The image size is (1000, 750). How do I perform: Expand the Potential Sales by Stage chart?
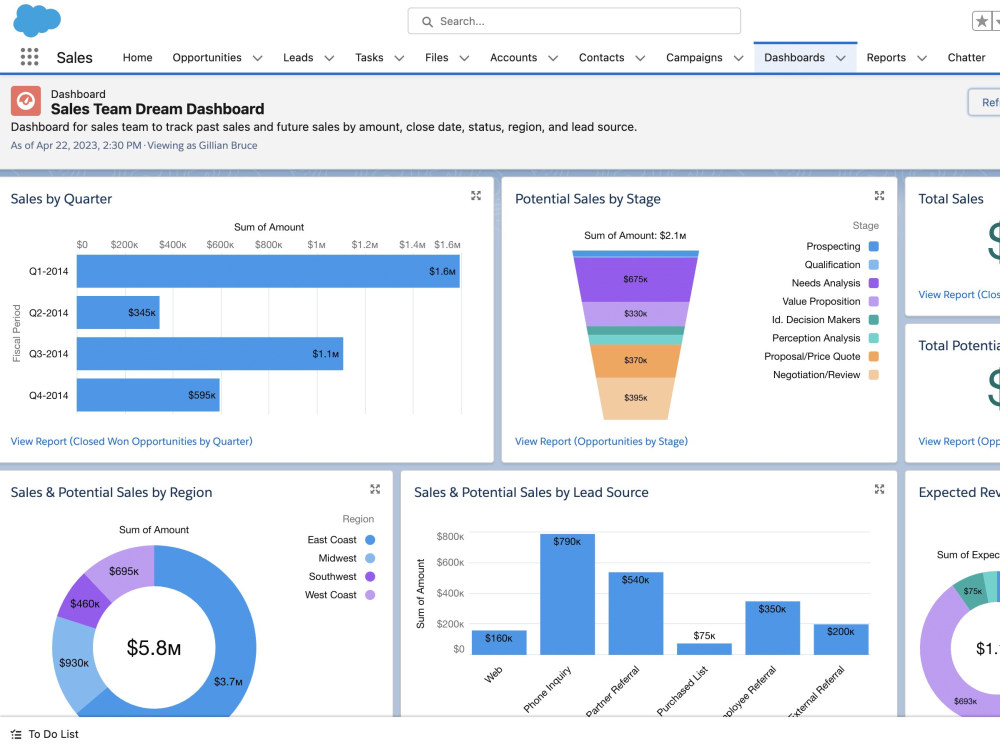click(879, 196)
